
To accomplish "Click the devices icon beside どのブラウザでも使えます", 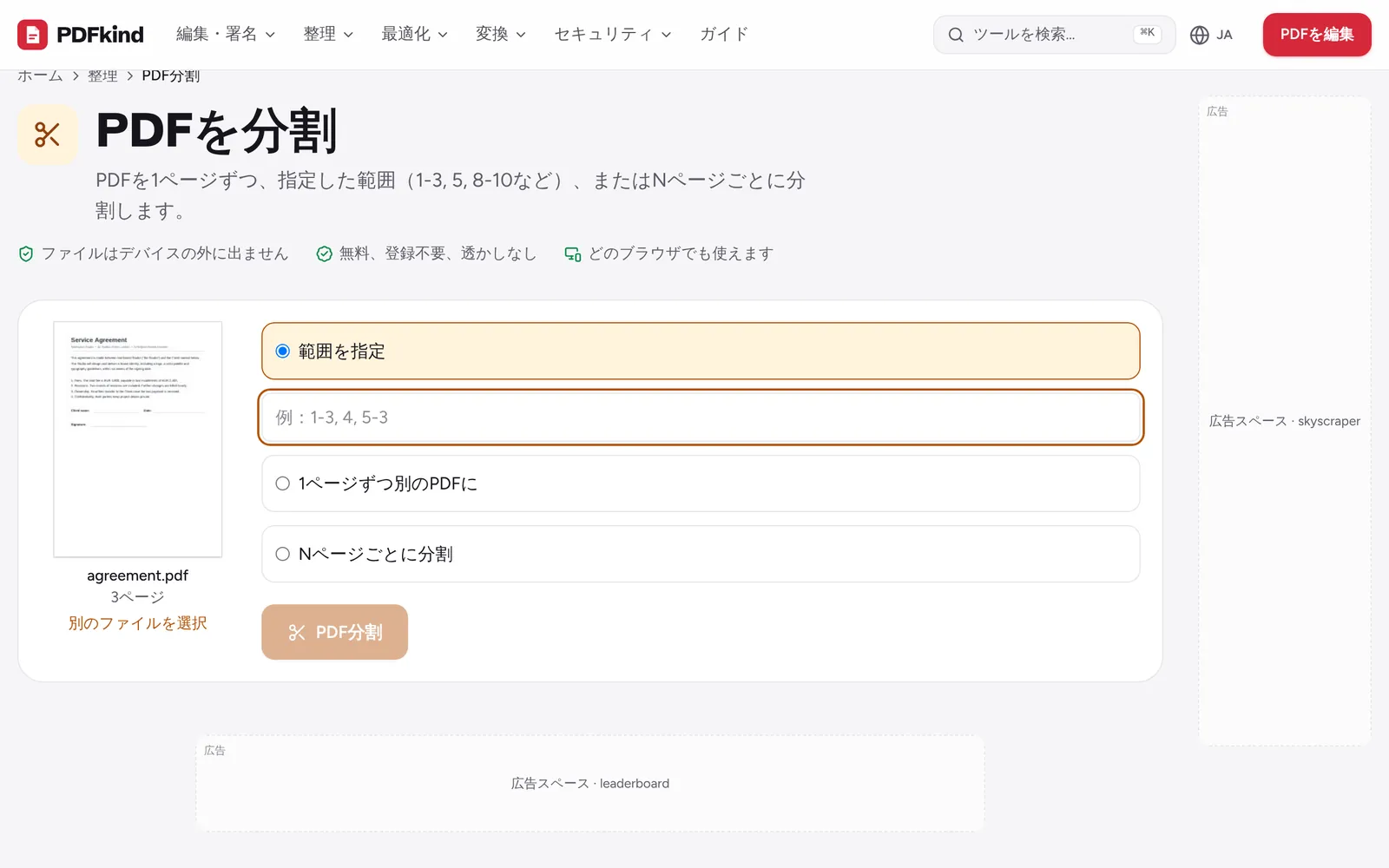I will (x=573, y=253).
